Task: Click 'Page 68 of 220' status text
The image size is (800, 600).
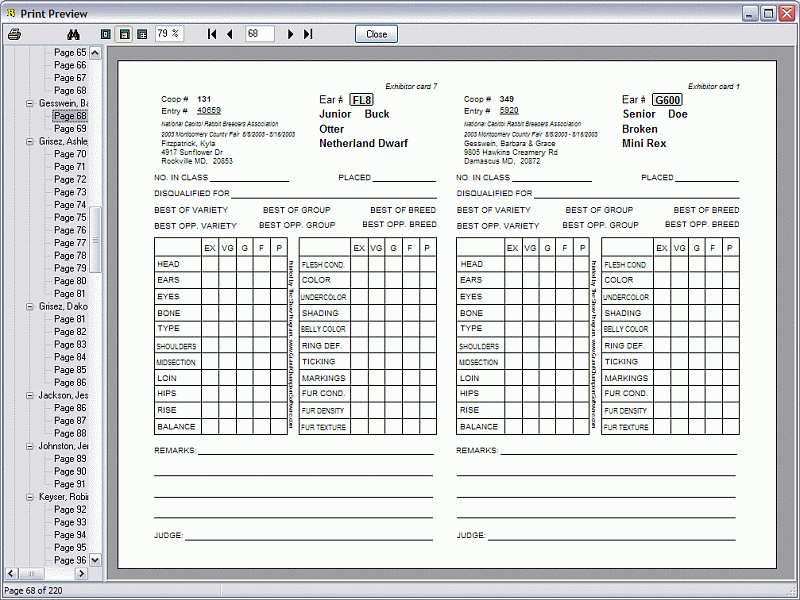Action: pos(33,590)
